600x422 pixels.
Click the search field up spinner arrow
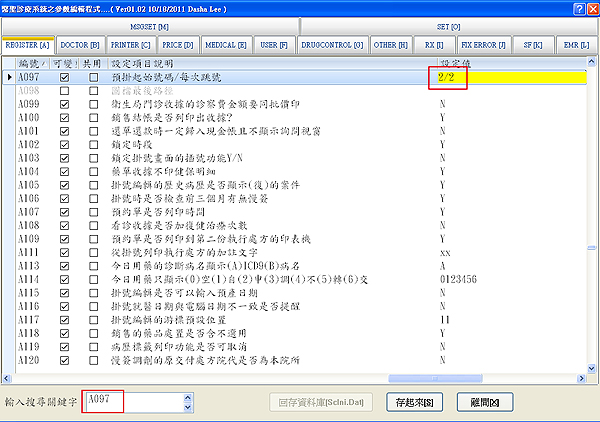click(188, 398)
